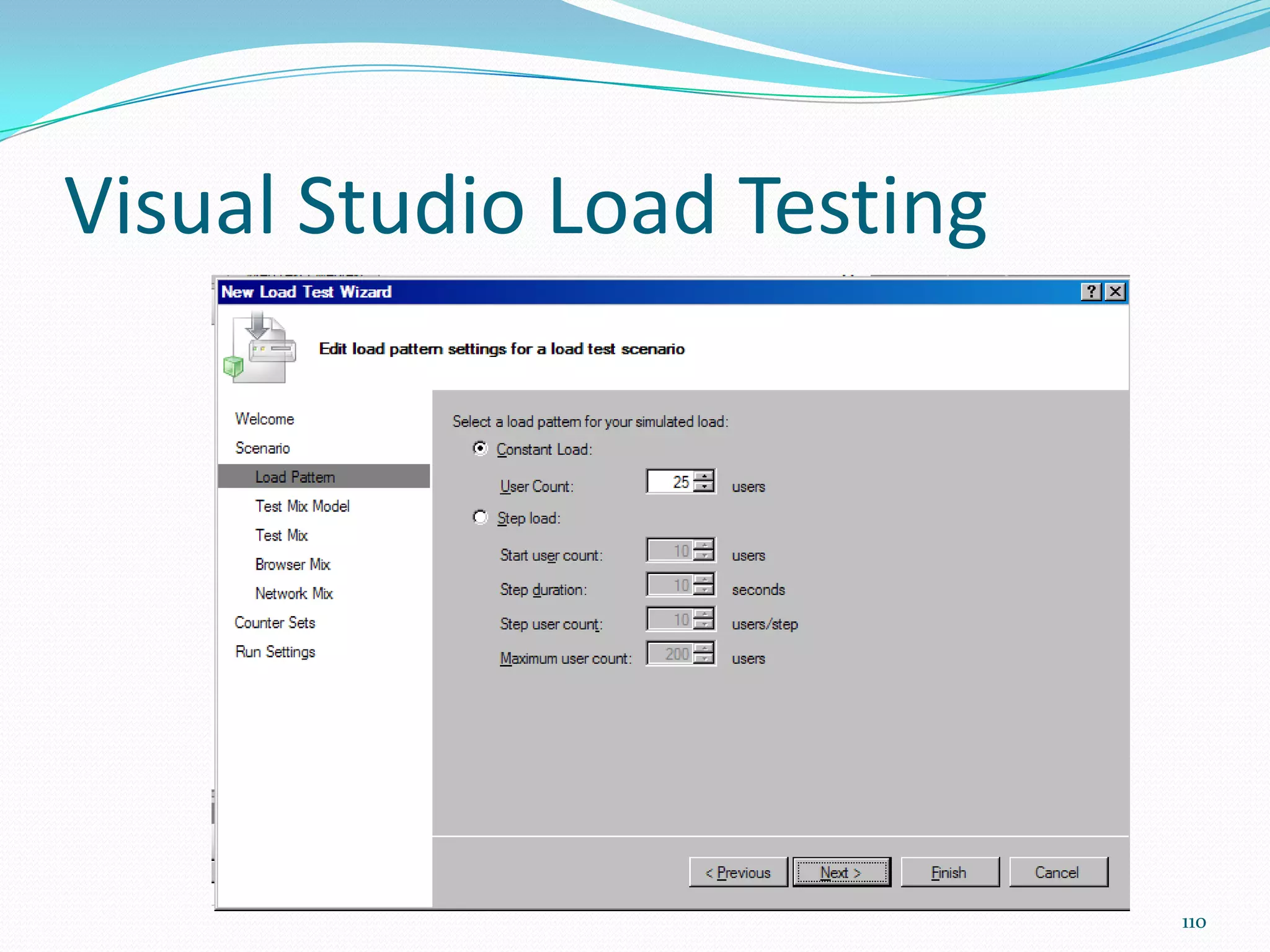Click the Start user count field
Viewport: 1270px width, 952px height.
(670, 550)
